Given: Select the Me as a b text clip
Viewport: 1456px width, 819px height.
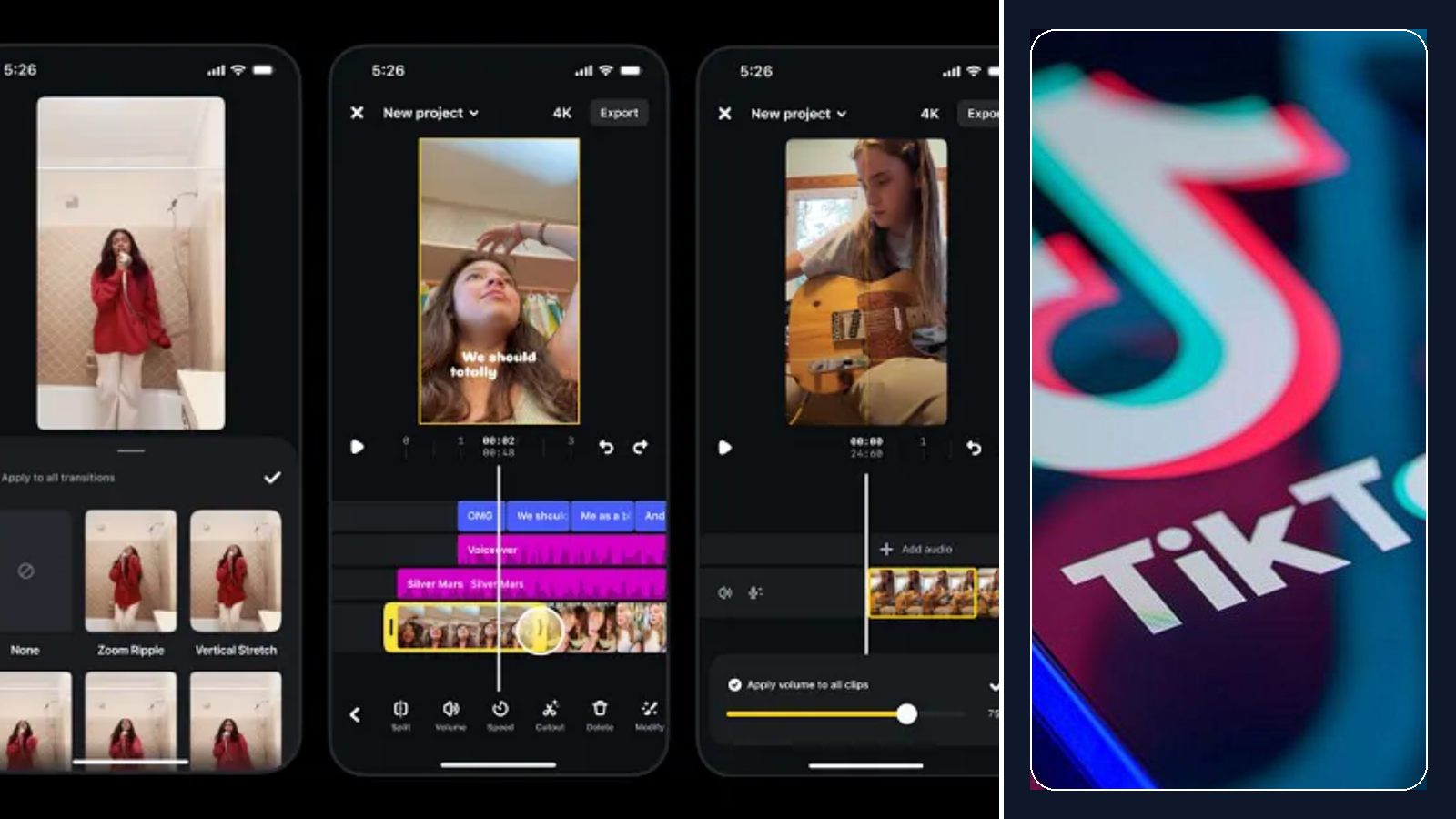Looking at the screenshot, I should pos(602,516).
